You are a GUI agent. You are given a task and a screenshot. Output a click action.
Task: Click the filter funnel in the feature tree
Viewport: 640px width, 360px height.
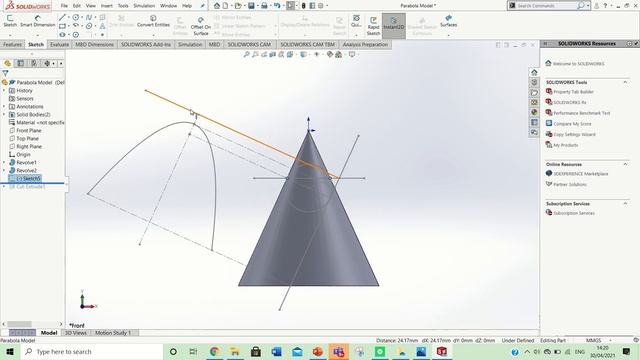pos(5,73)
